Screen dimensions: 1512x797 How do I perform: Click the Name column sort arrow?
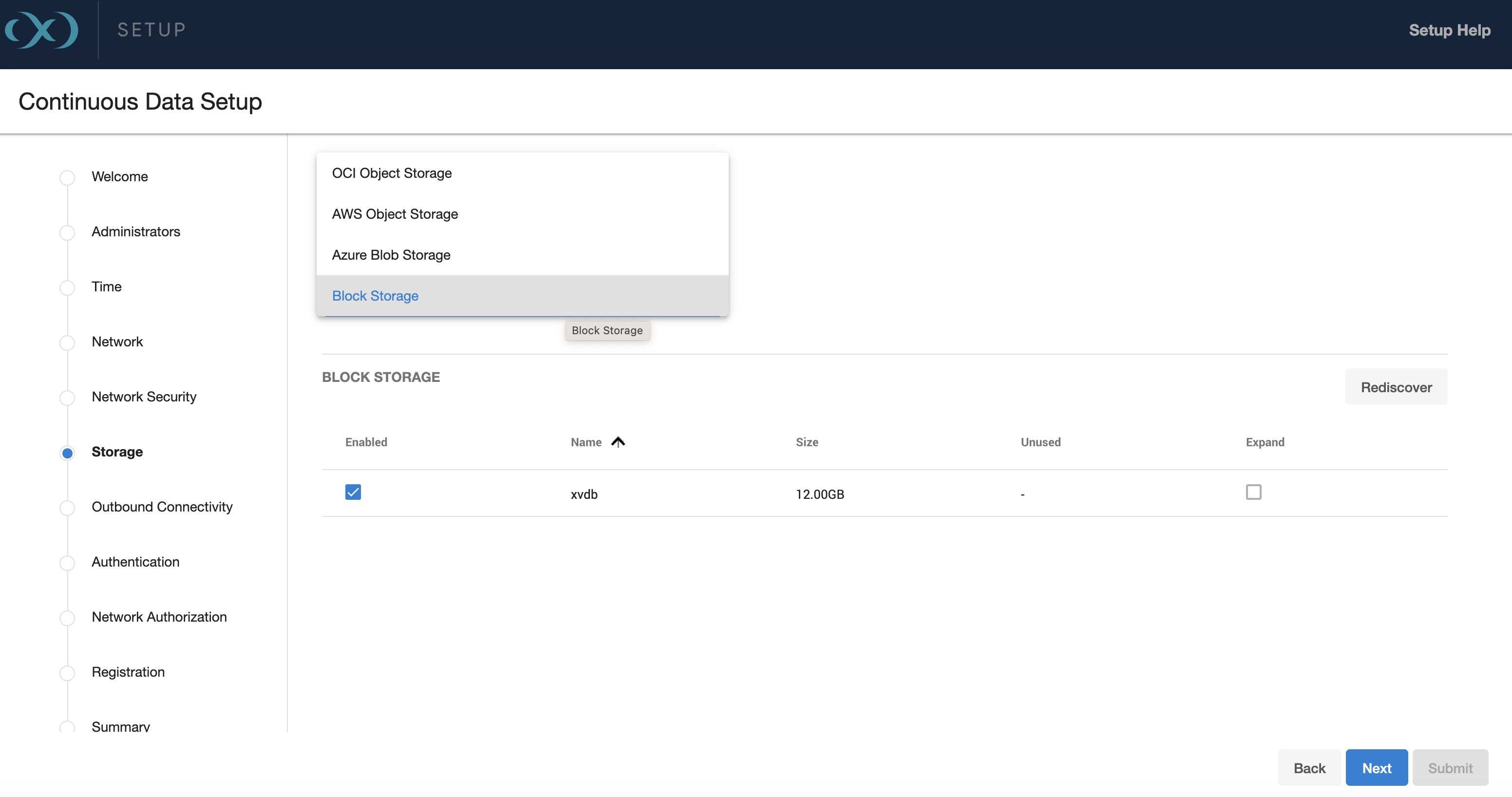point(618,442)
